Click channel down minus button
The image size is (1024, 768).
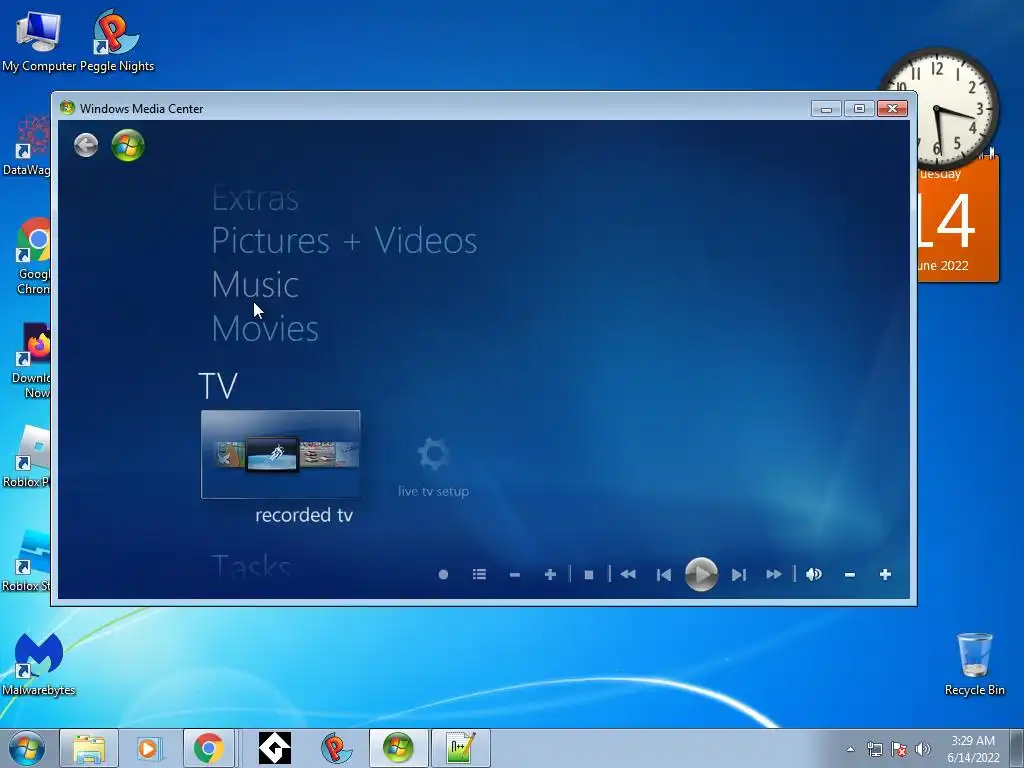coord(515,575)
